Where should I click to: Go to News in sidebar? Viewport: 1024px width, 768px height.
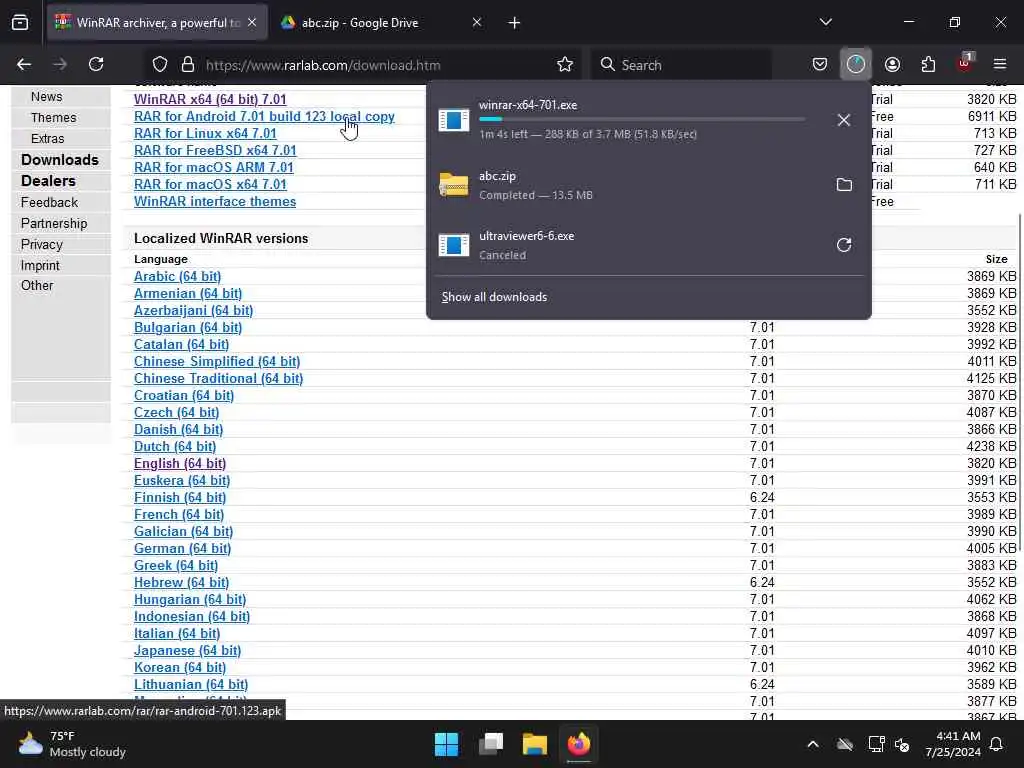pos(46,97)
